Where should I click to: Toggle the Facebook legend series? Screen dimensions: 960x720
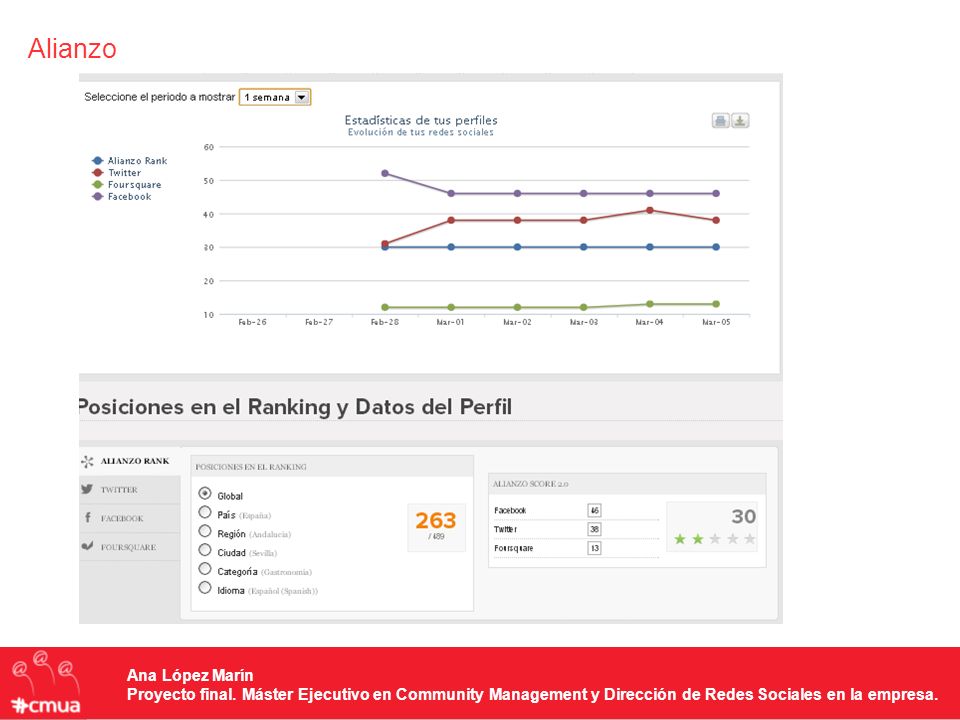(121, 197)
